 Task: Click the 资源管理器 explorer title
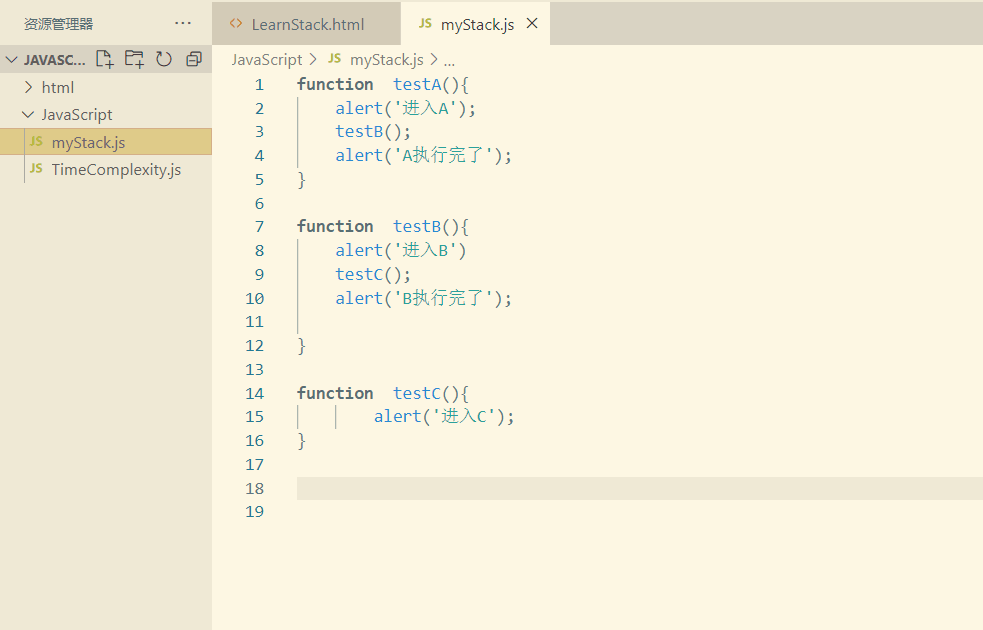58,24
